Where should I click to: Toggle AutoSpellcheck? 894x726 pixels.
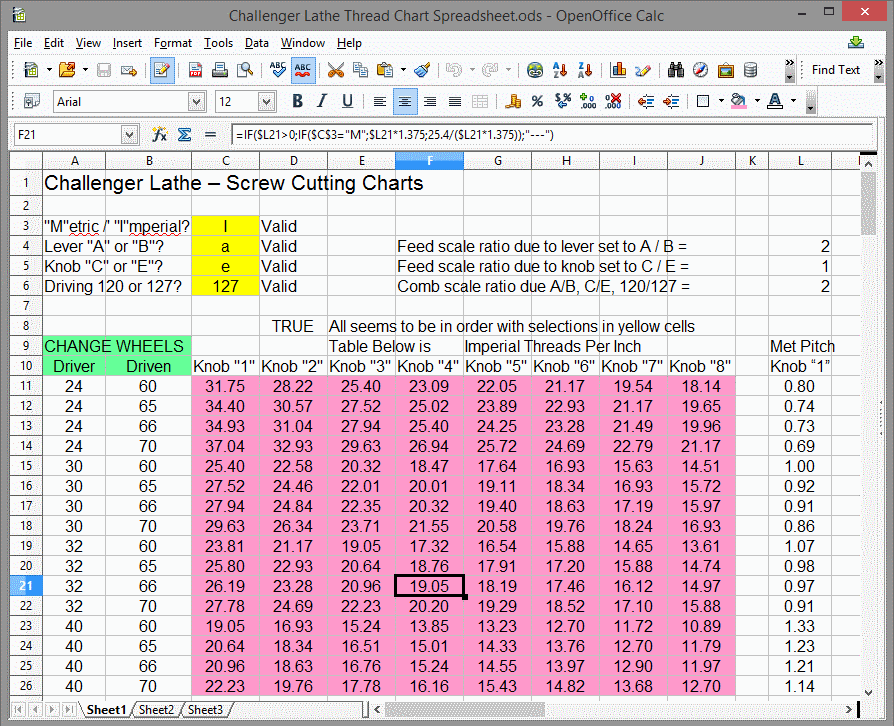point(303,70)
